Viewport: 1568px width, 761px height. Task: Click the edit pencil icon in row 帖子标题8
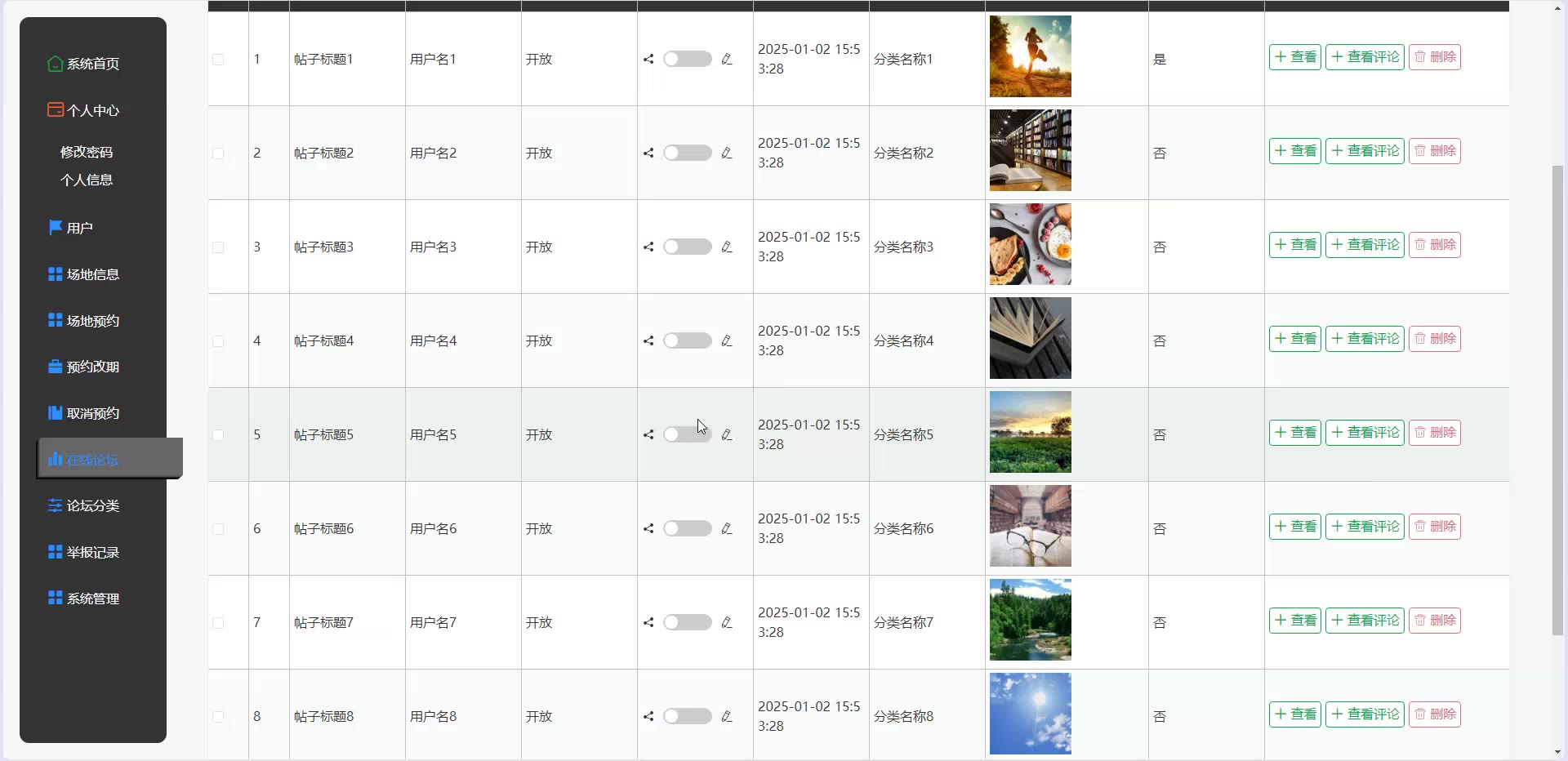(x=727, y=716)
